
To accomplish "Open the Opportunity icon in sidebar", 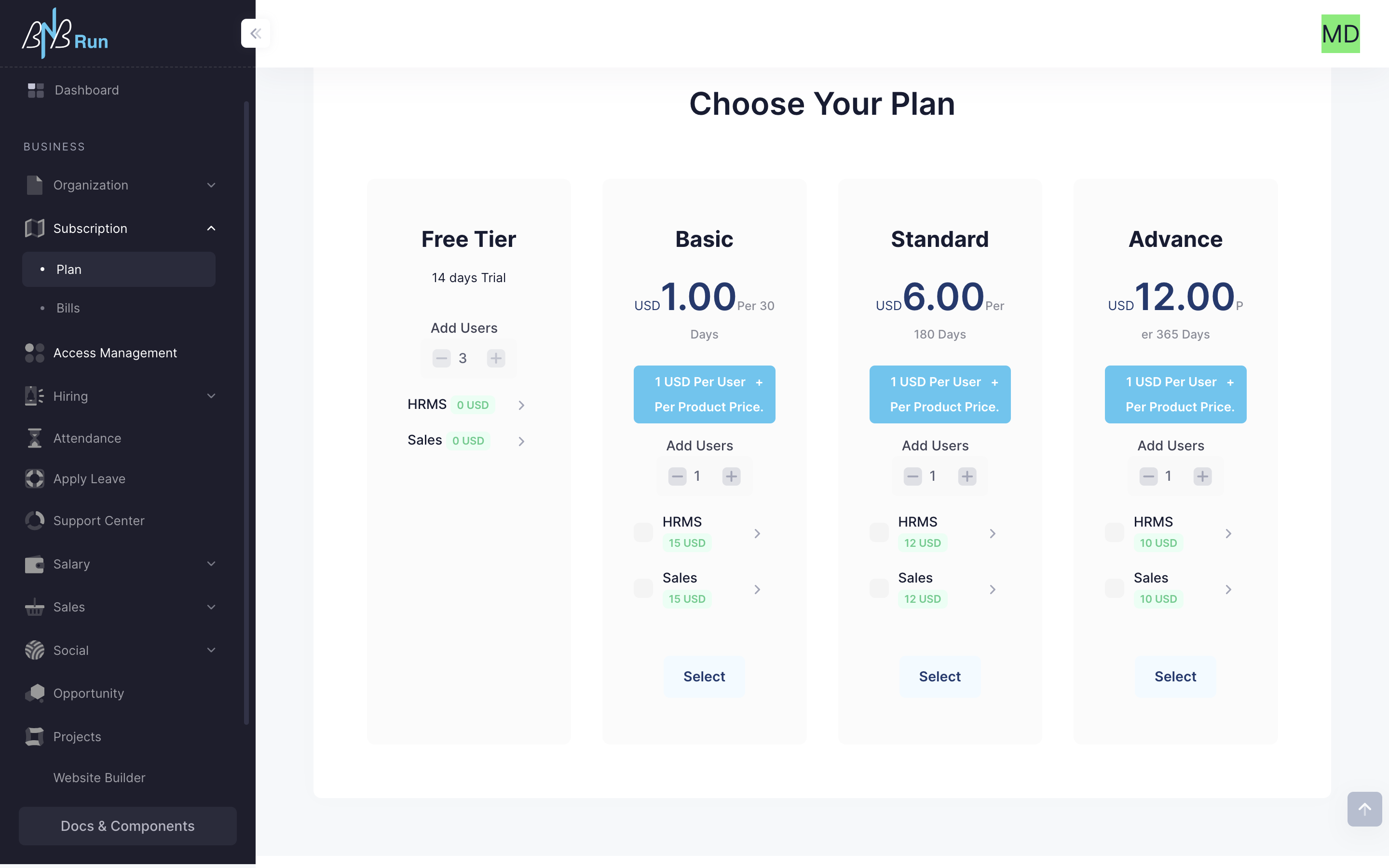I will click(x=35, y=693).
